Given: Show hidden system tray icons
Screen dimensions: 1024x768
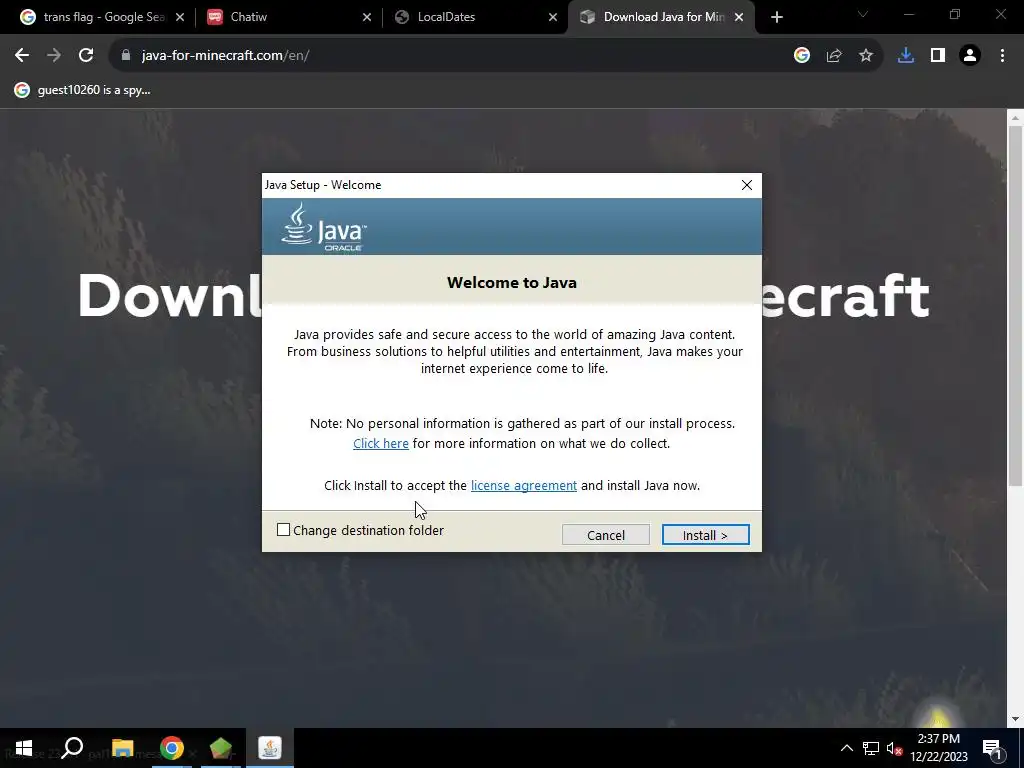Looking at the screenshot, I should click(x=846, y=748).
